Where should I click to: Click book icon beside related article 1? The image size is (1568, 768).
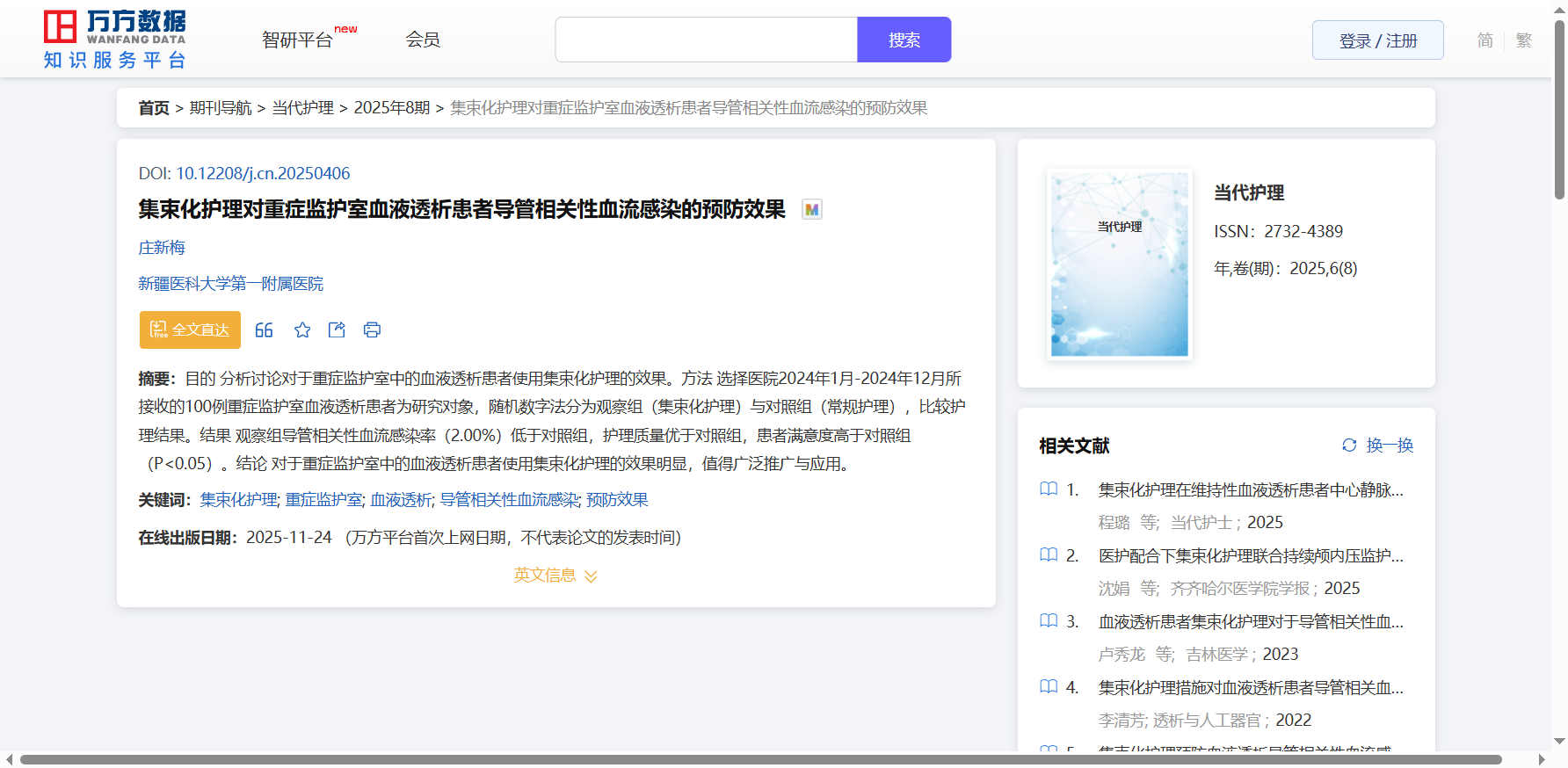point(1049,489)
